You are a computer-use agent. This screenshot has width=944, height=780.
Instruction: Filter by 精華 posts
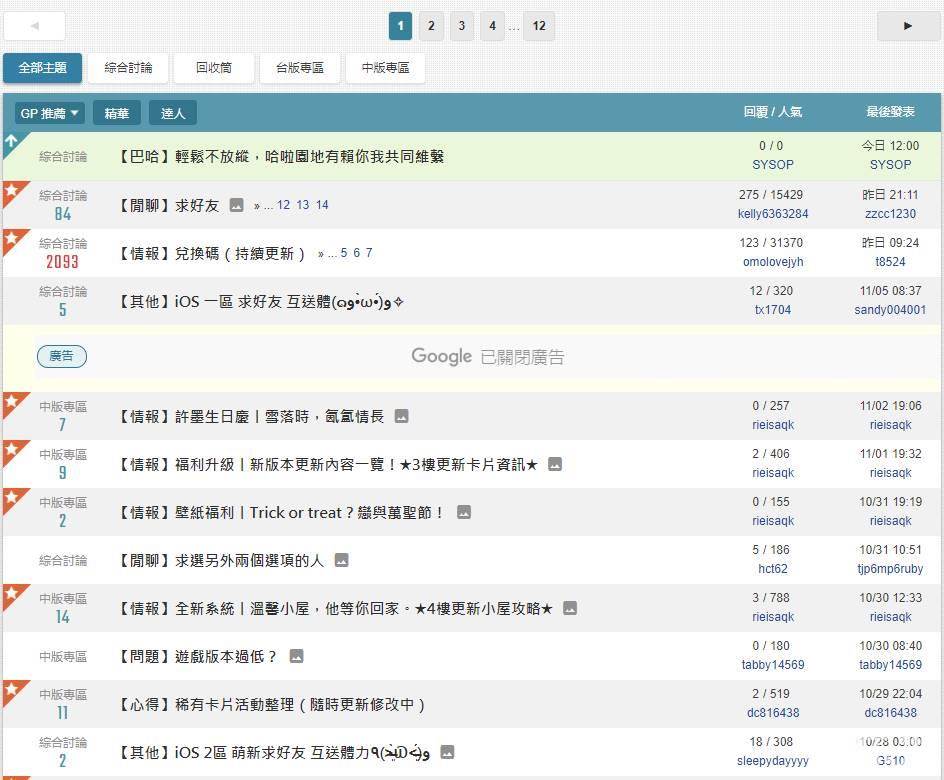117,113
